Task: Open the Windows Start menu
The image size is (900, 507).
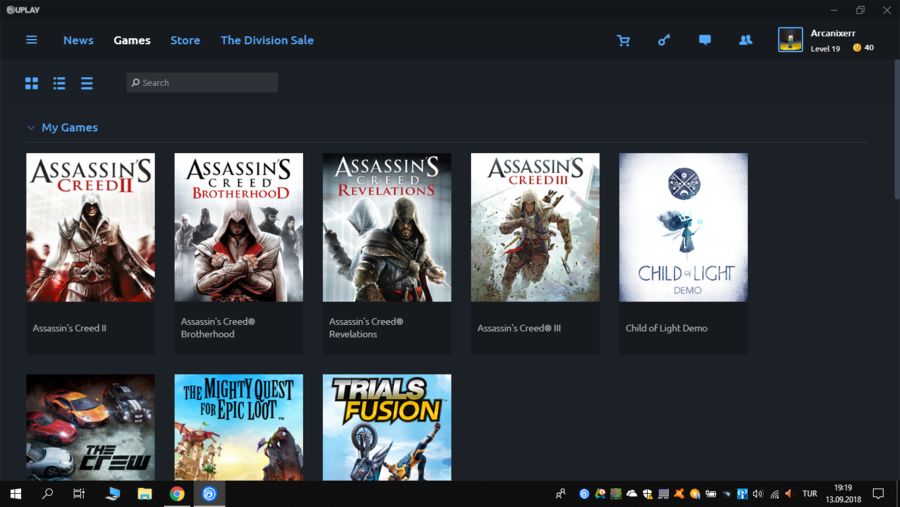Action: [x=16, y=494]
